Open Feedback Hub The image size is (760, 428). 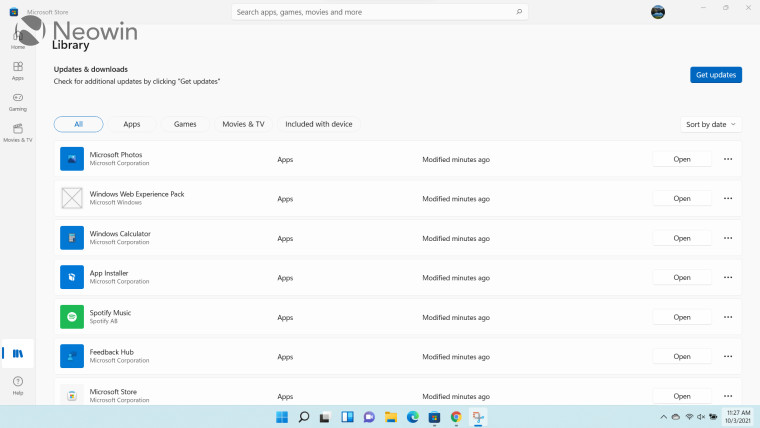pos(682,356)
